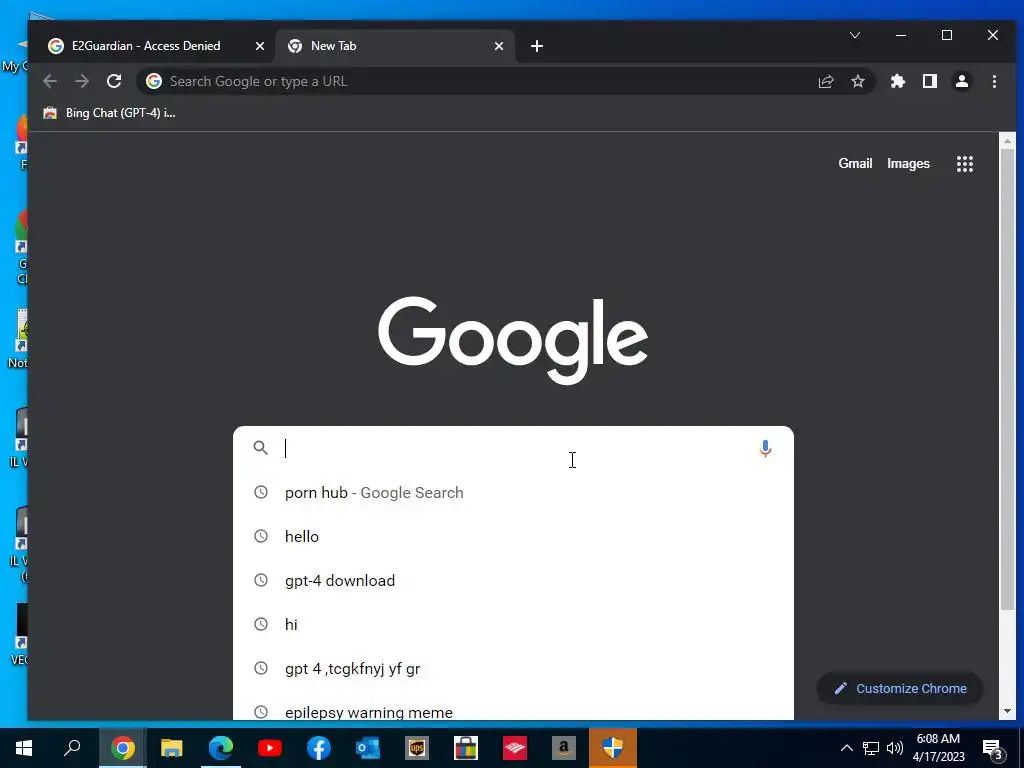The image size is (1024, 768).
Task: Open a new tab with the plus button
Action: click(x=537, y=46)
